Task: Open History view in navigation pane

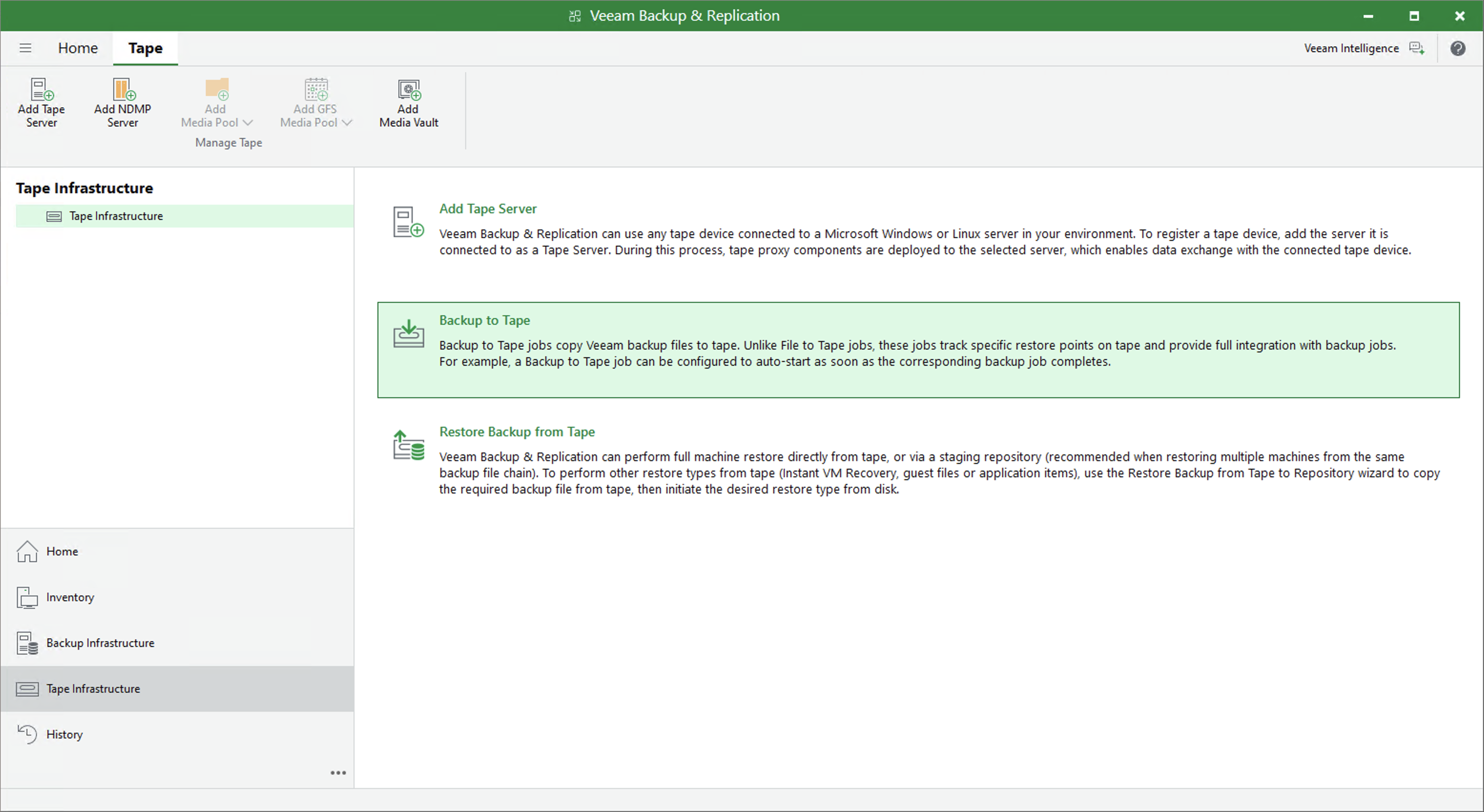Action: point(177,734)
